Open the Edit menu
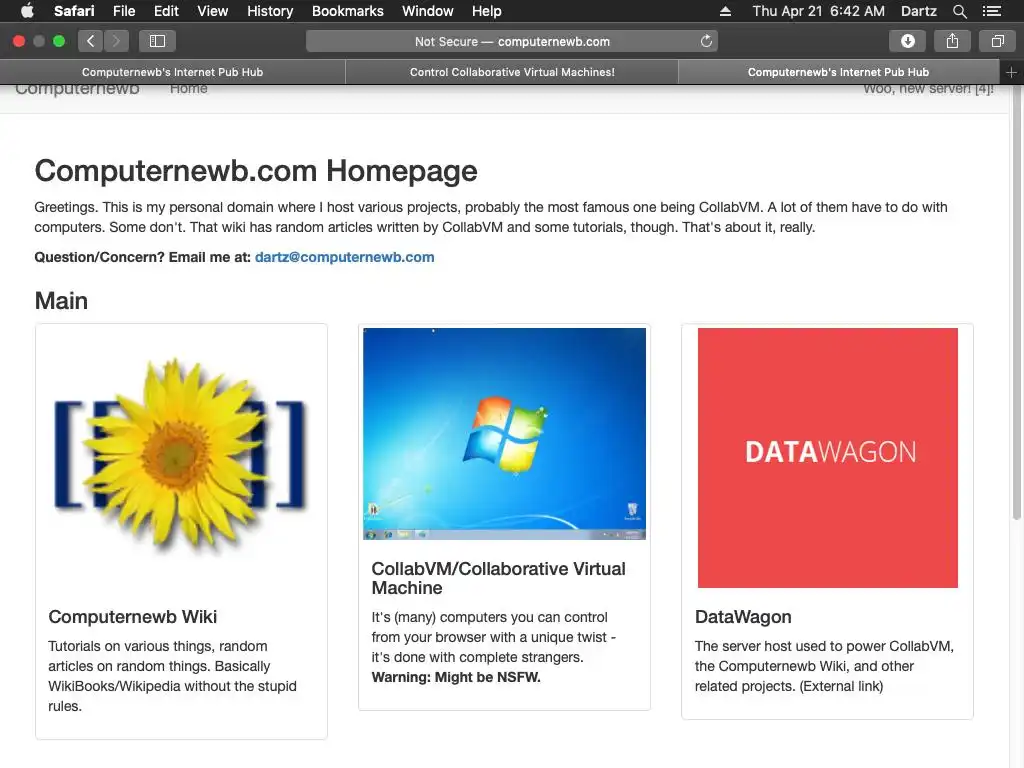Image resolution: width=1024 pixels, height=768 pixels. pos(166,11)
